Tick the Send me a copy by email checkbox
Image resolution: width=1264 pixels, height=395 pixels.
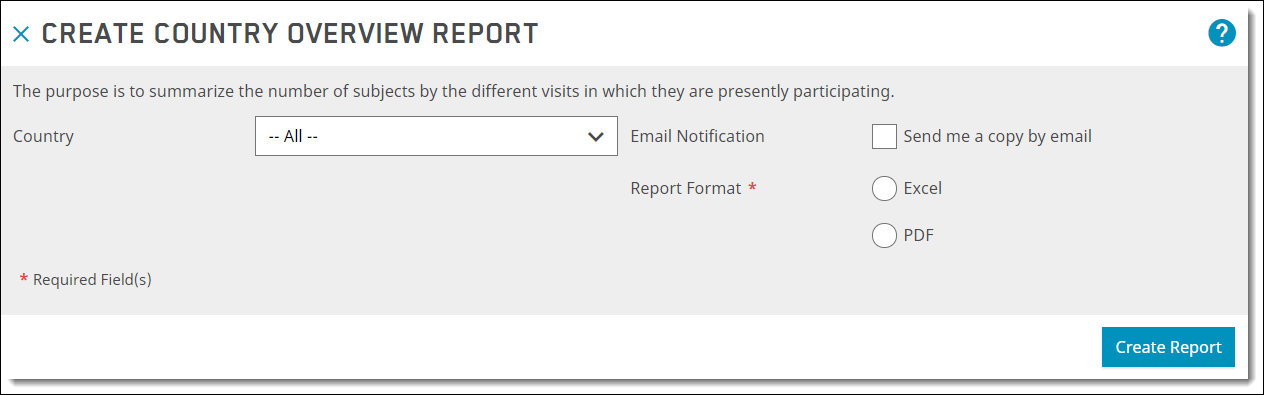coord(884,136)
